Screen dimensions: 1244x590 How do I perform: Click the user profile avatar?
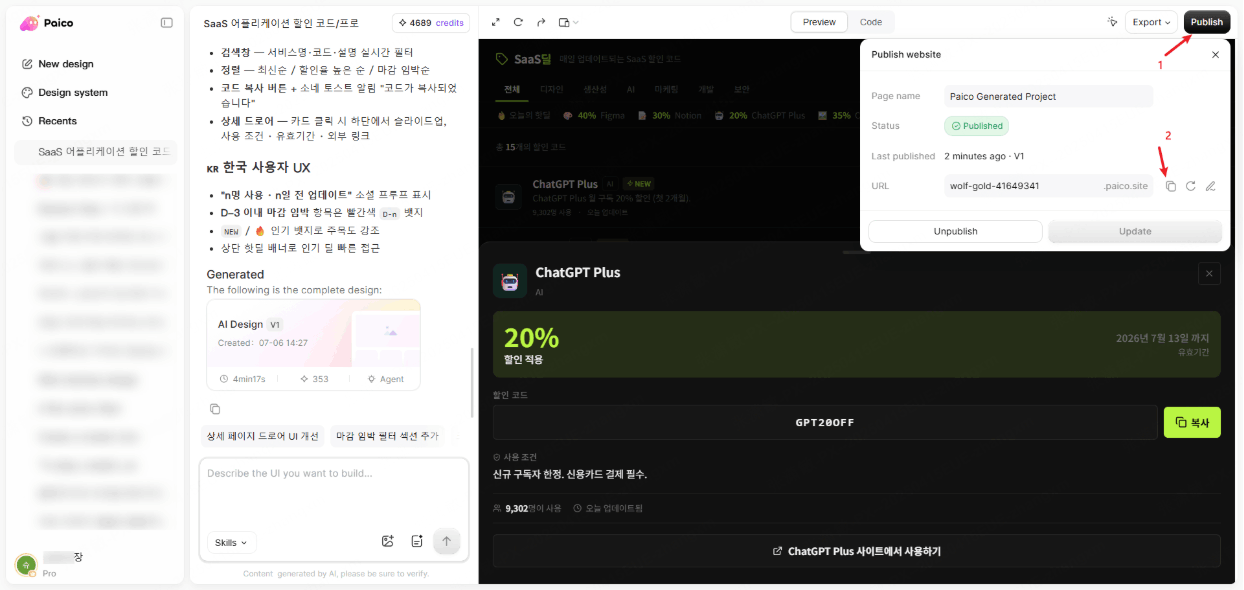[26, 564]
